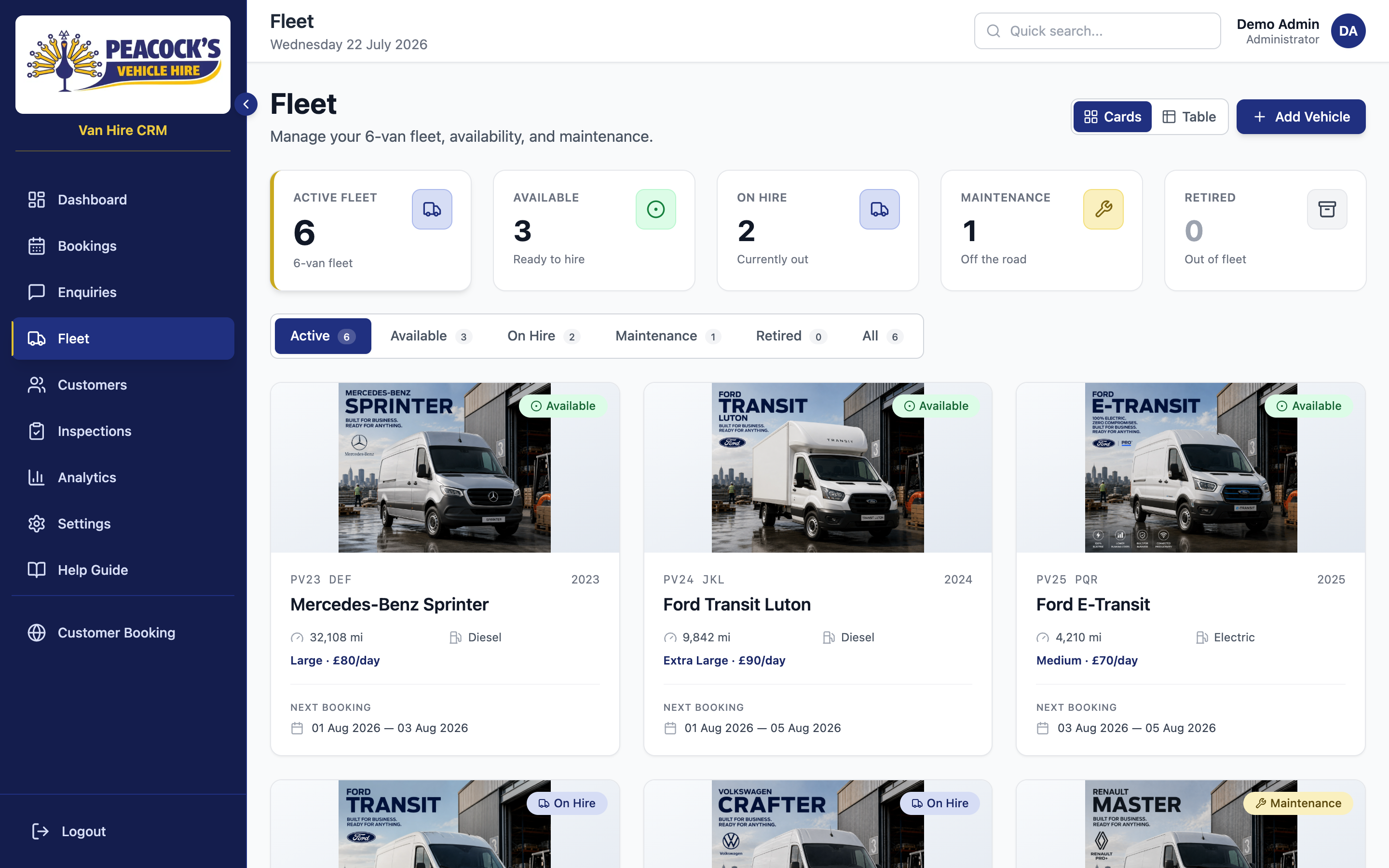The image size is (1389, 868).
Task: Select the Retired filter tab
Action: click(x=790, y=337)
